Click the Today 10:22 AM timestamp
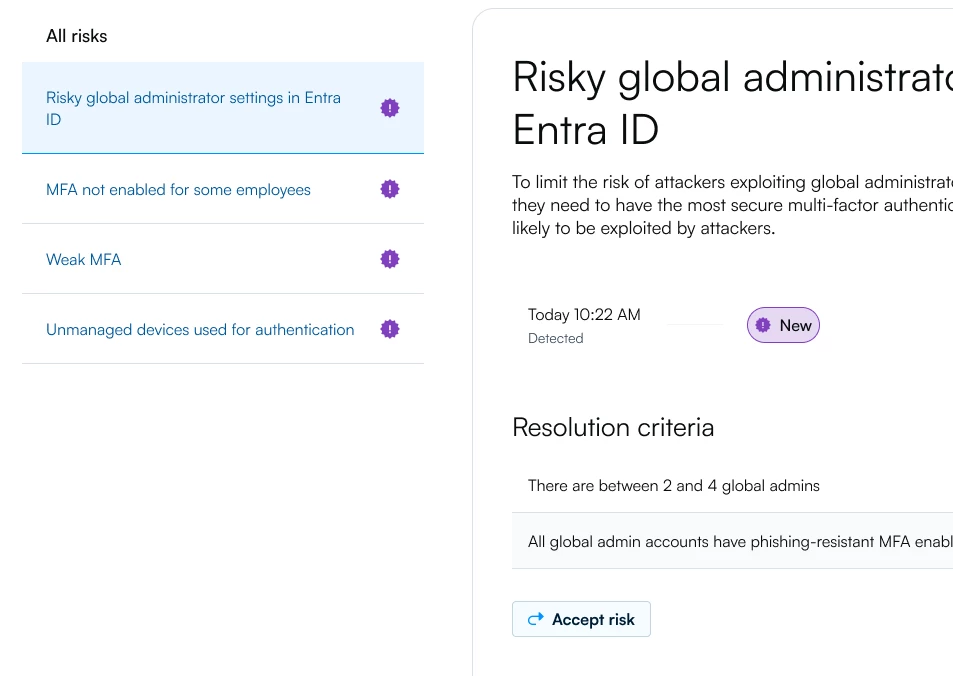 (584, 315)
